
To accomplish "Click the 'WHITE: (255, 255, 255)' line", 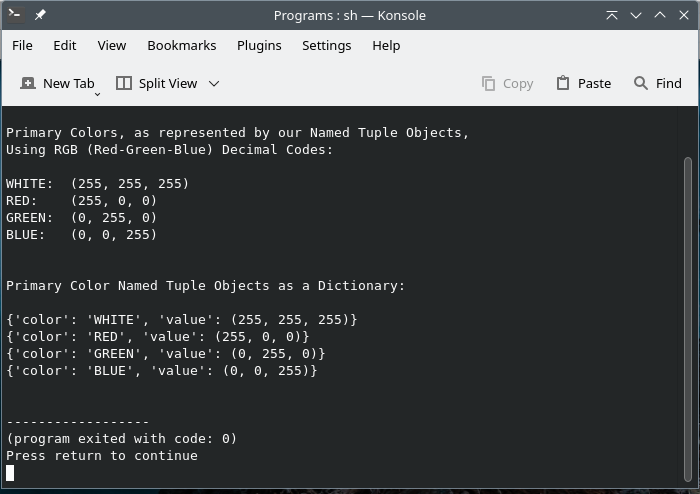I will pyautogui.click(x=97, y=184).
